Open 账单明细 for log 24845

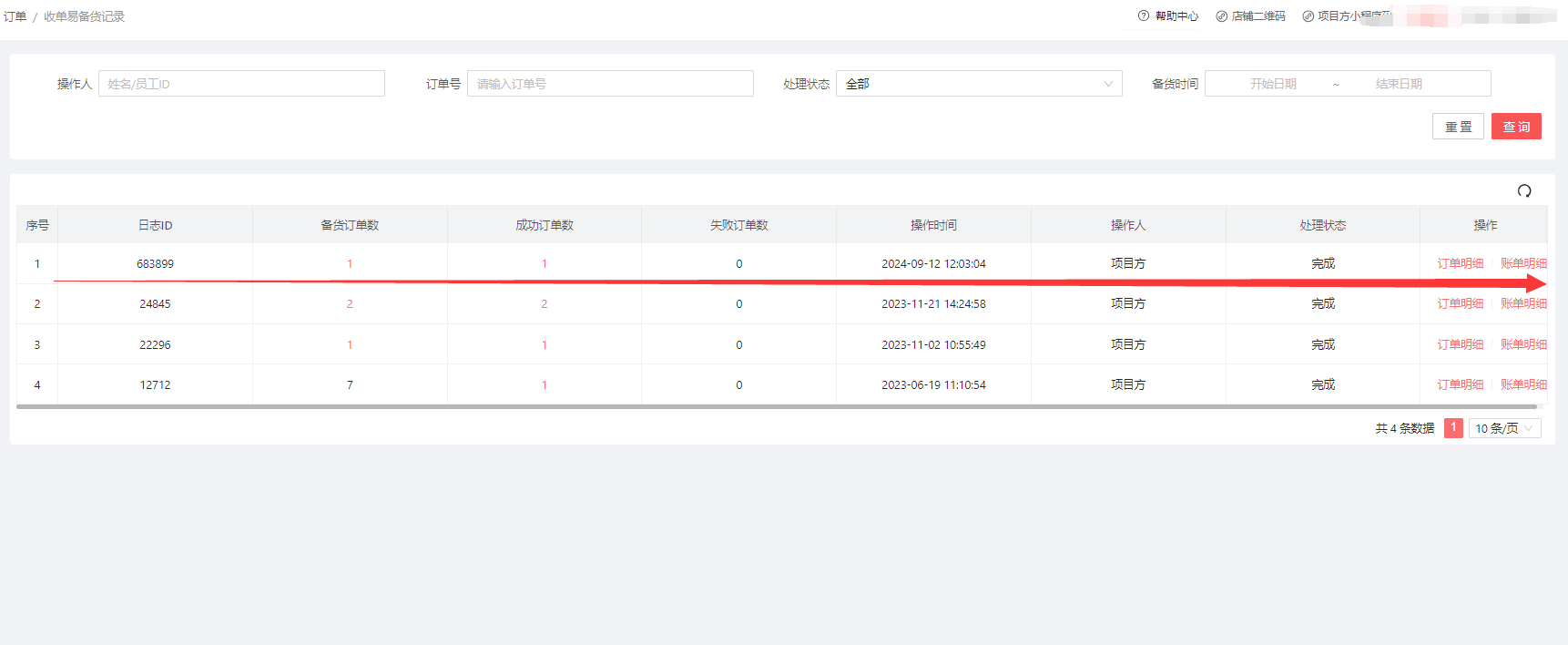(1522, 303)
